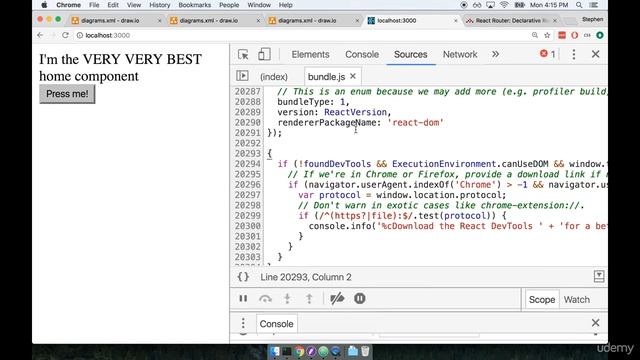Bookmark this page with star icon
The width and height of the screenshot is (640, 360).
coord(547,36)
